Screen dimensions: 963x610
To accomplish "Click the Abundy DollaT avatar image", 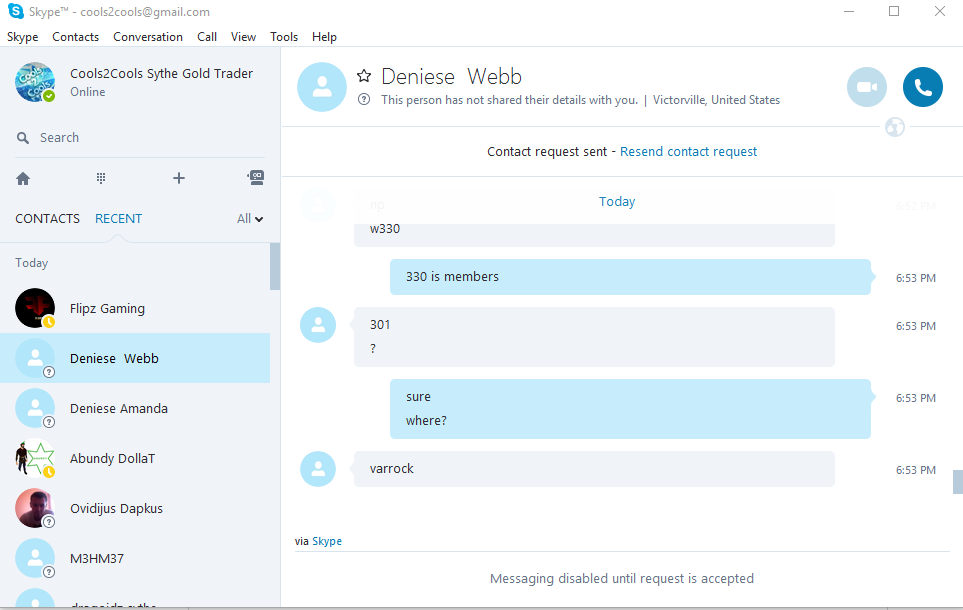I will (x=35, y=458).
